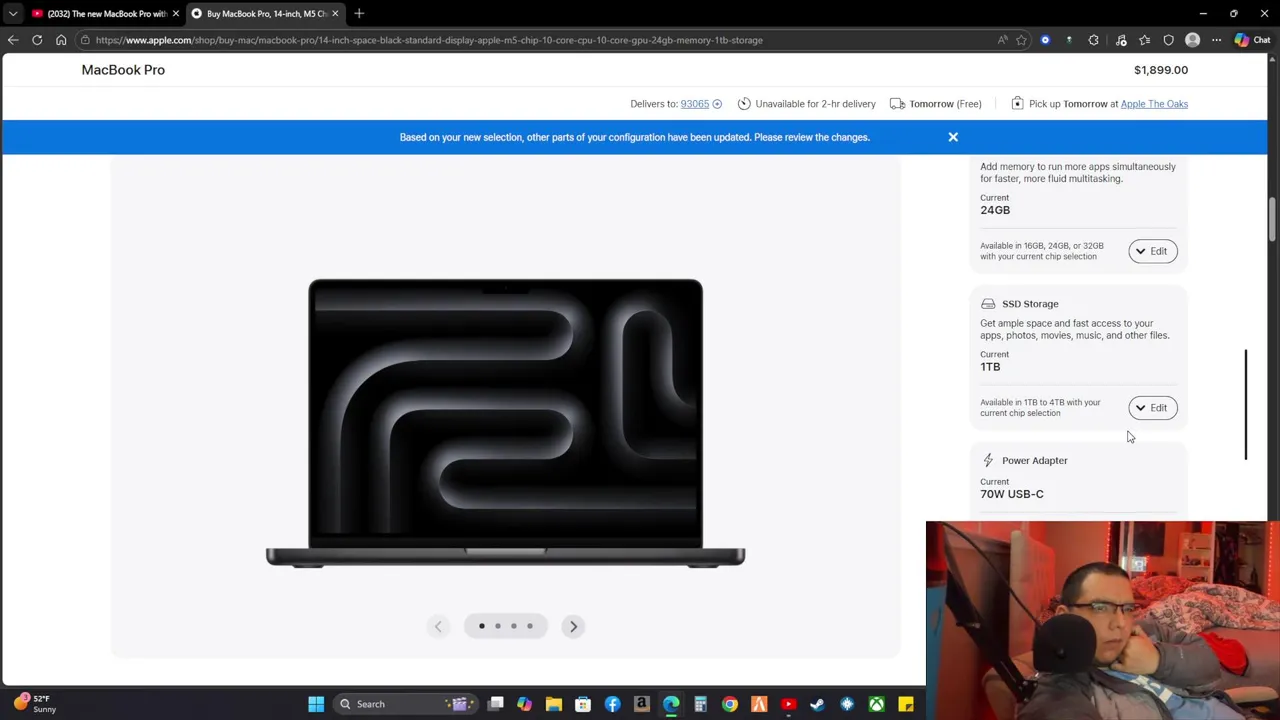The image size is (1280, 720).
Task: Open a new browser tab
Action: coord(359,13)
